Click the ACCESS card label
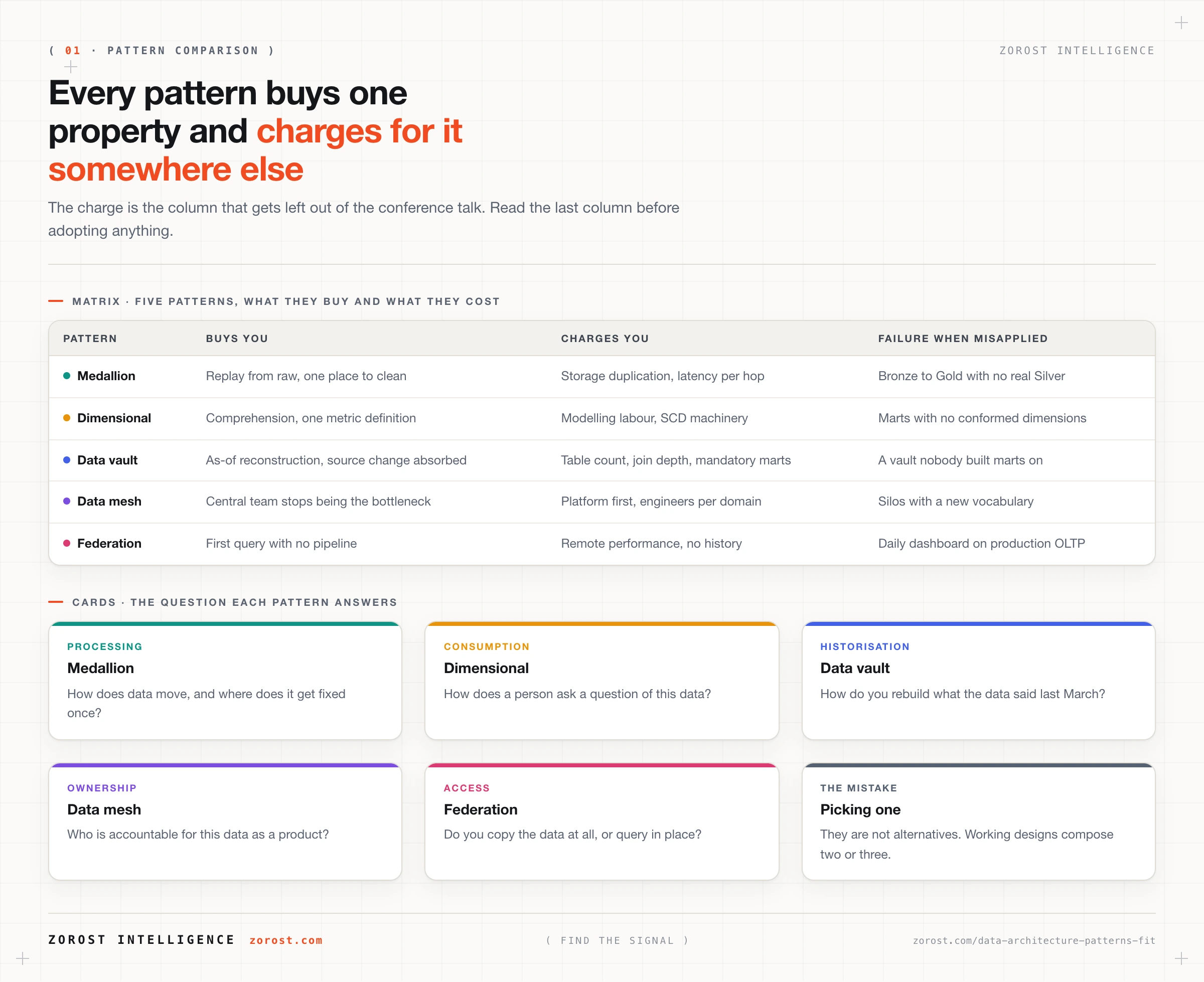 pos(466,788)
